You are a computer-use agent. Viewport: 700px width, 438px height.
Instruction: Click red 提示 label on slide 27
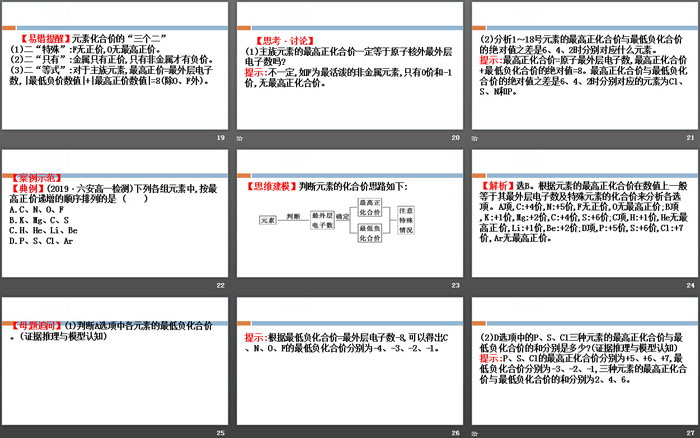coord(491,359)
